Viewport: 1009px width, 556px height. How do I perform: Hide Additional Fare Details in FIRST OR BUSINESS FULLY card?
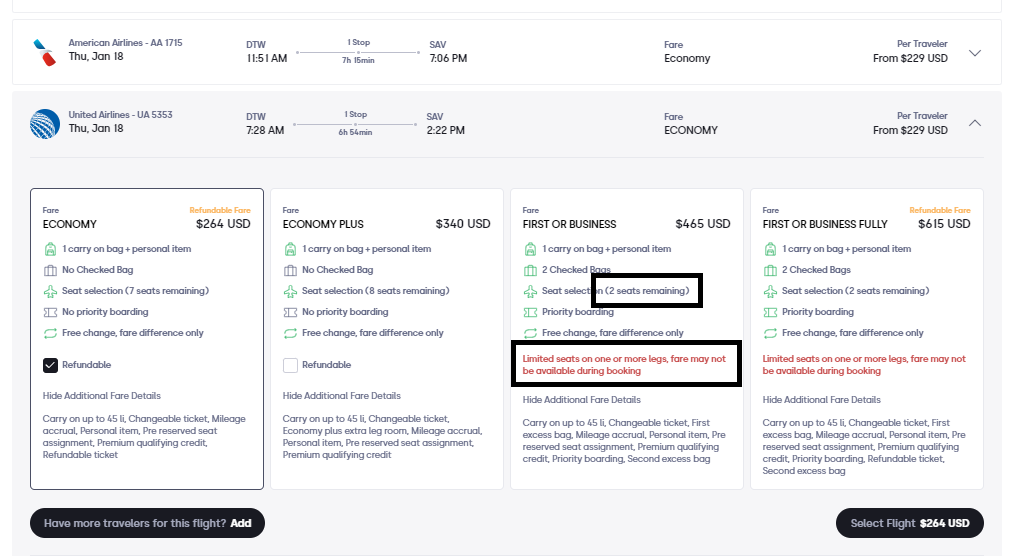click(822, 400)
